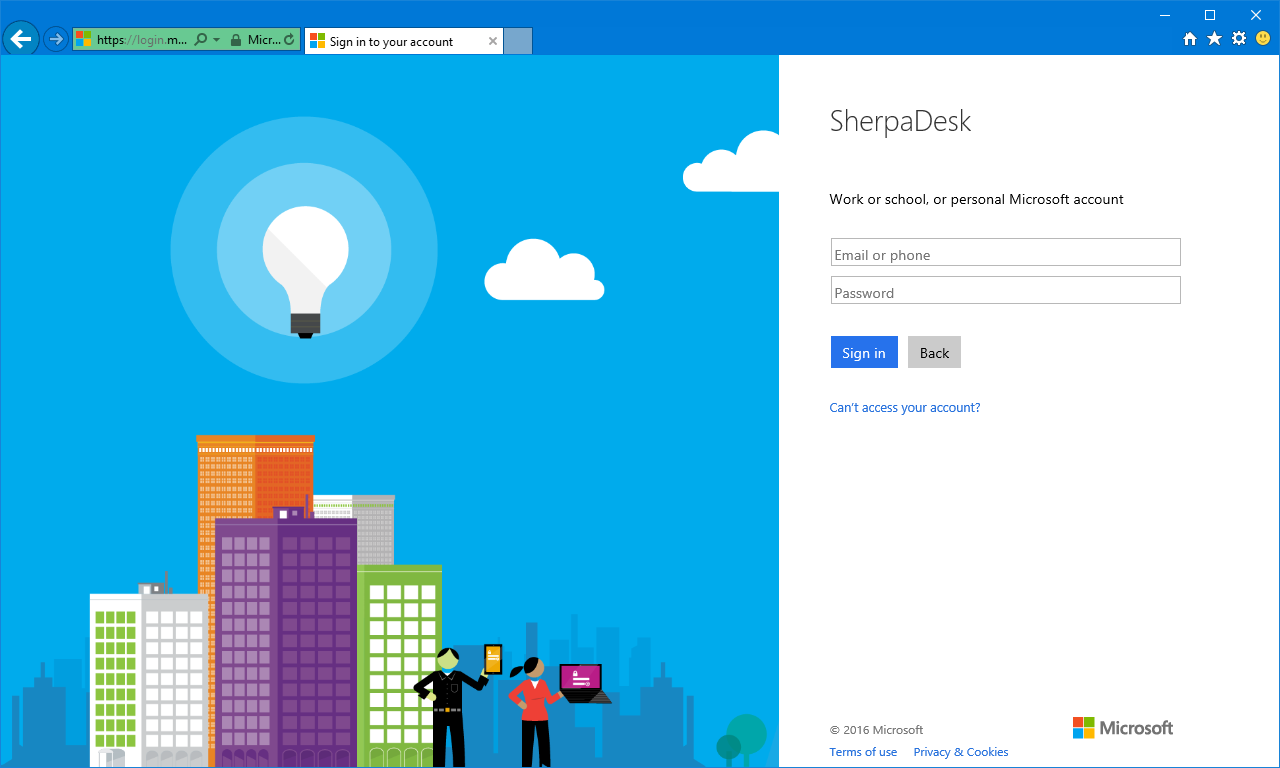Close the 'Sign in to your account' tab
This screenshot has height=768, width=1280.
[x=492, y=41]
